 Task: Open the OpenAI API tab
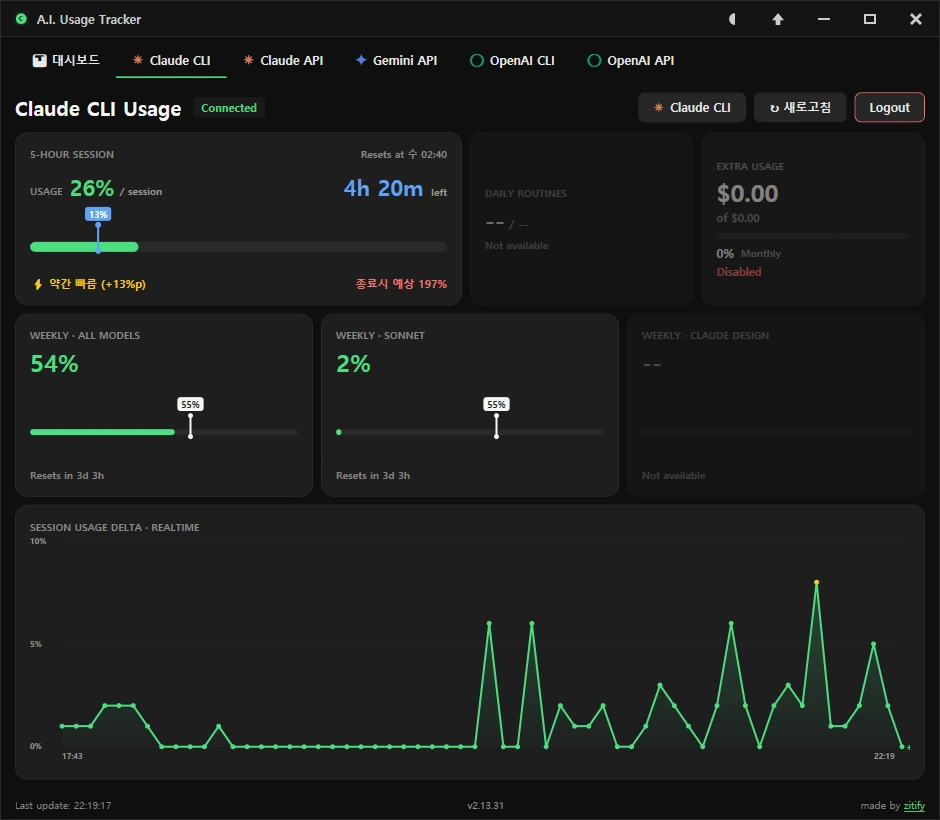click(631, 61)
